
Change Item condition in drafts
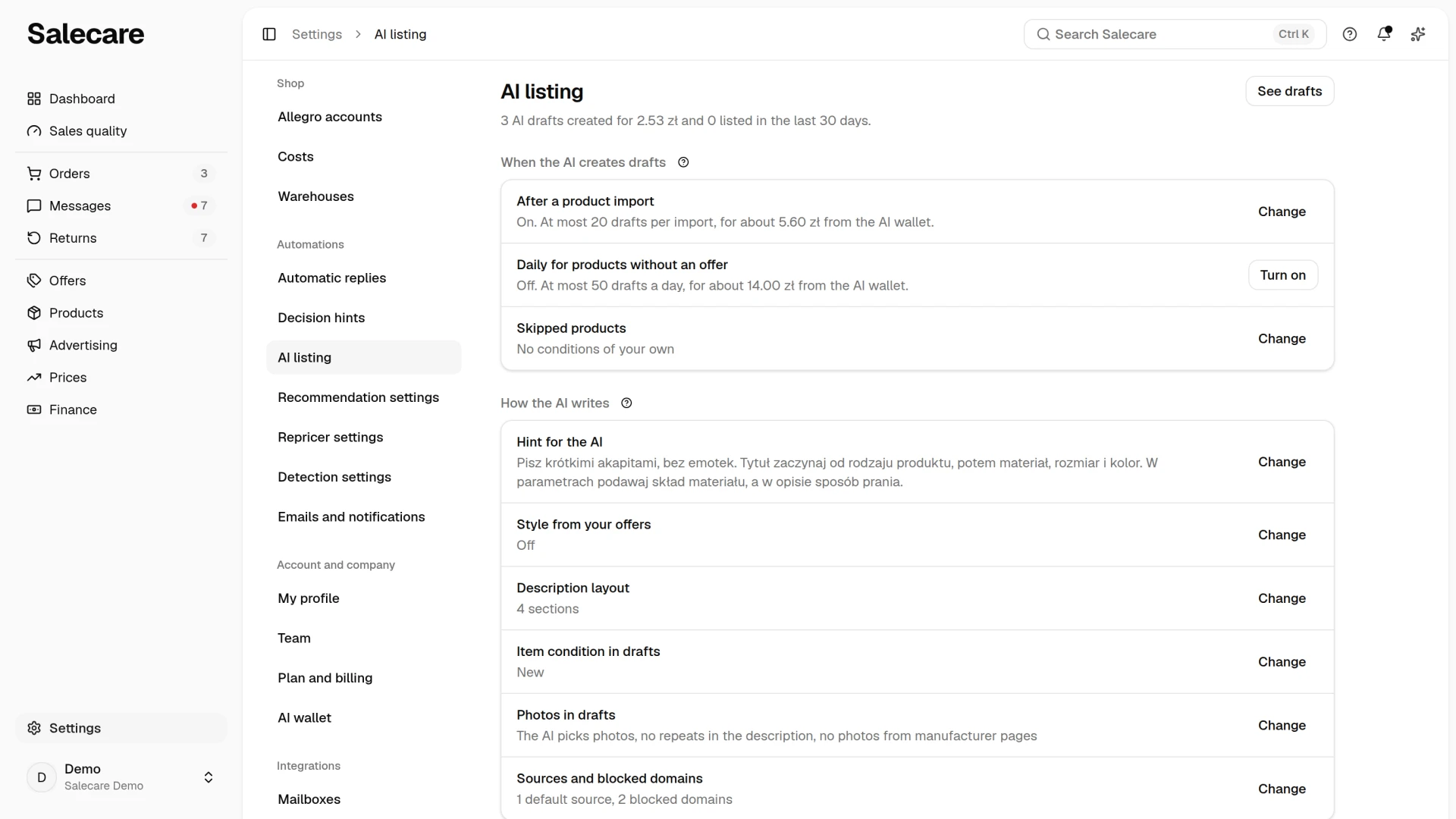click(x=1282, y=662)
